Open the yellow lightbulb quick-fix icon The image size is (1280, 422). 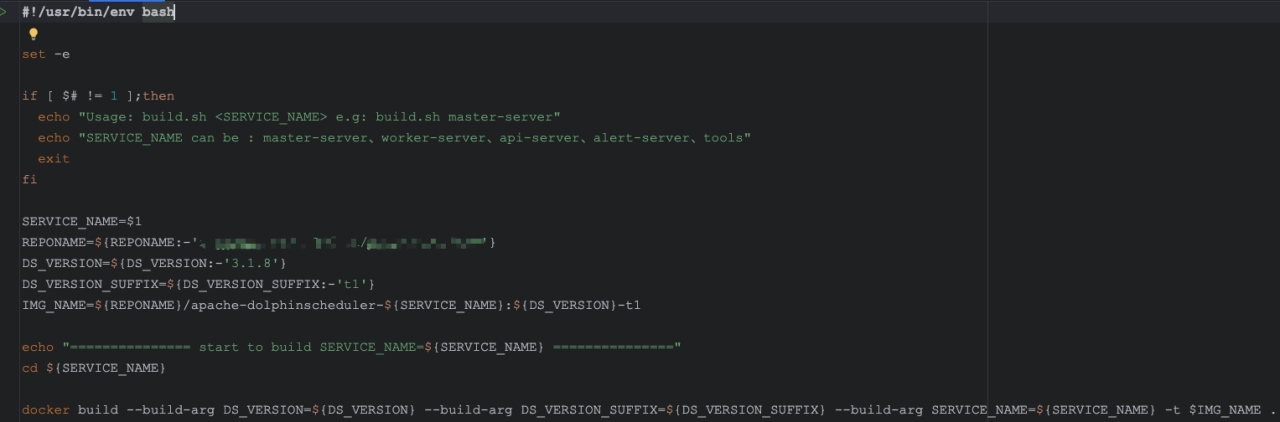click(33, 34)
